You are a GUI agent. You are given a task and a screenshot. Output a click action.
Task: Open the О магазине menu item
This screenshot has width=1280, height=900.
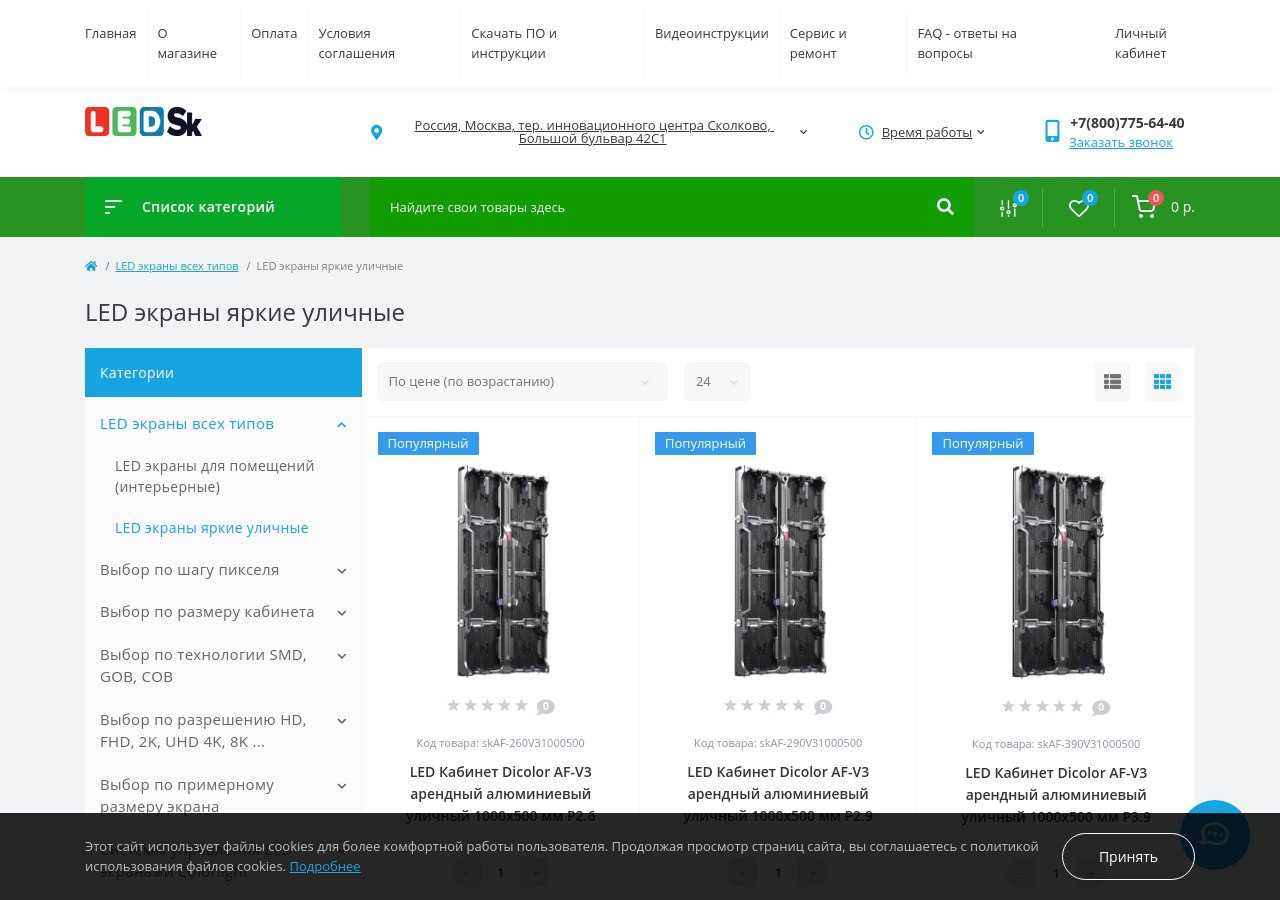pos(187,44)
